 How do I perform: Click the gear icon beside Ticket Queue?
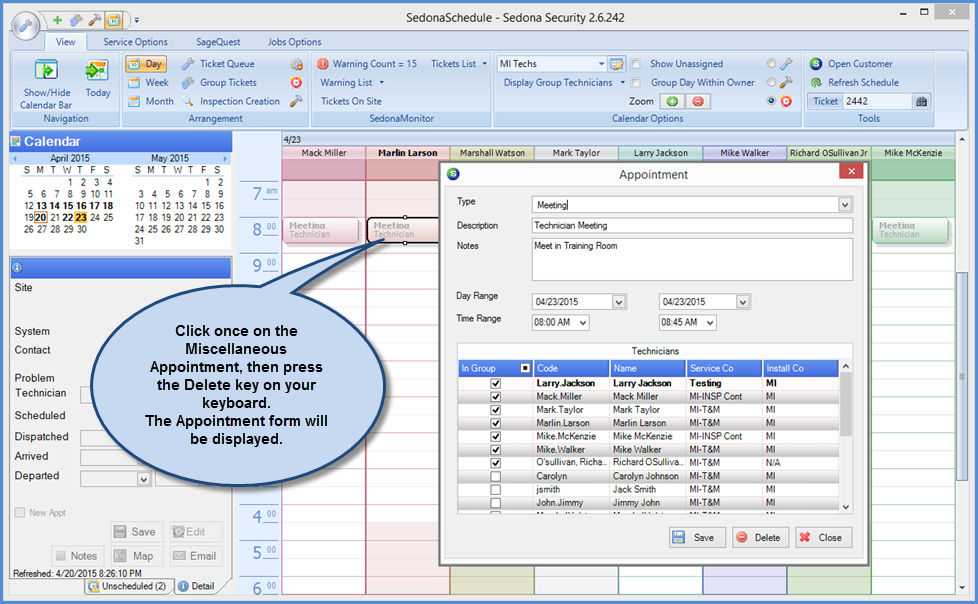point(296,64)
